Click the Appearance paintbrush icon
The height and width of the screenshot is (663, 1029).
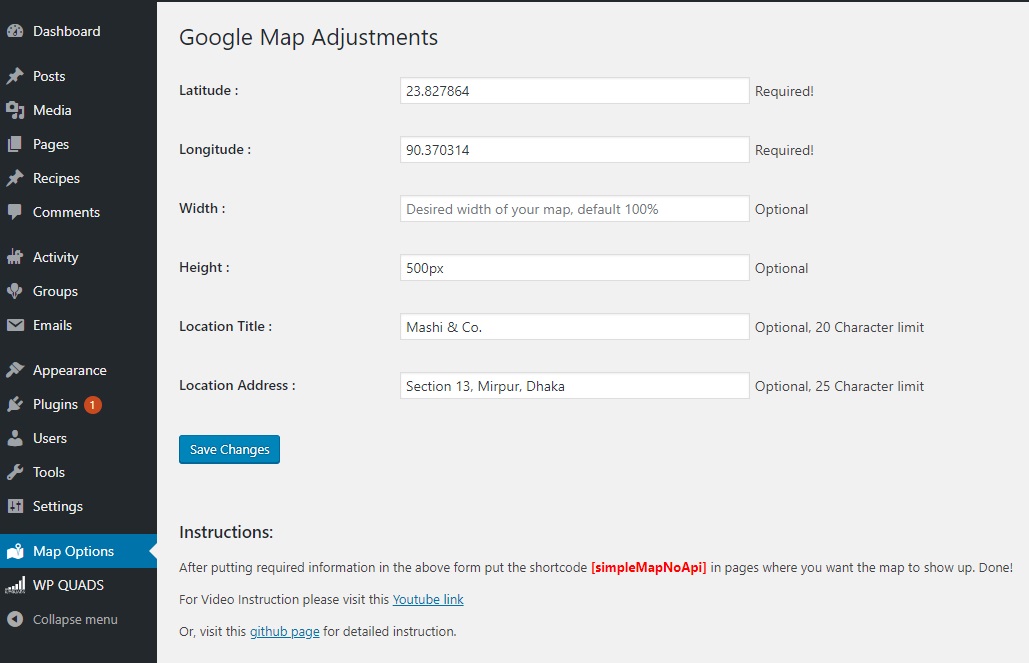pos(15,370)
